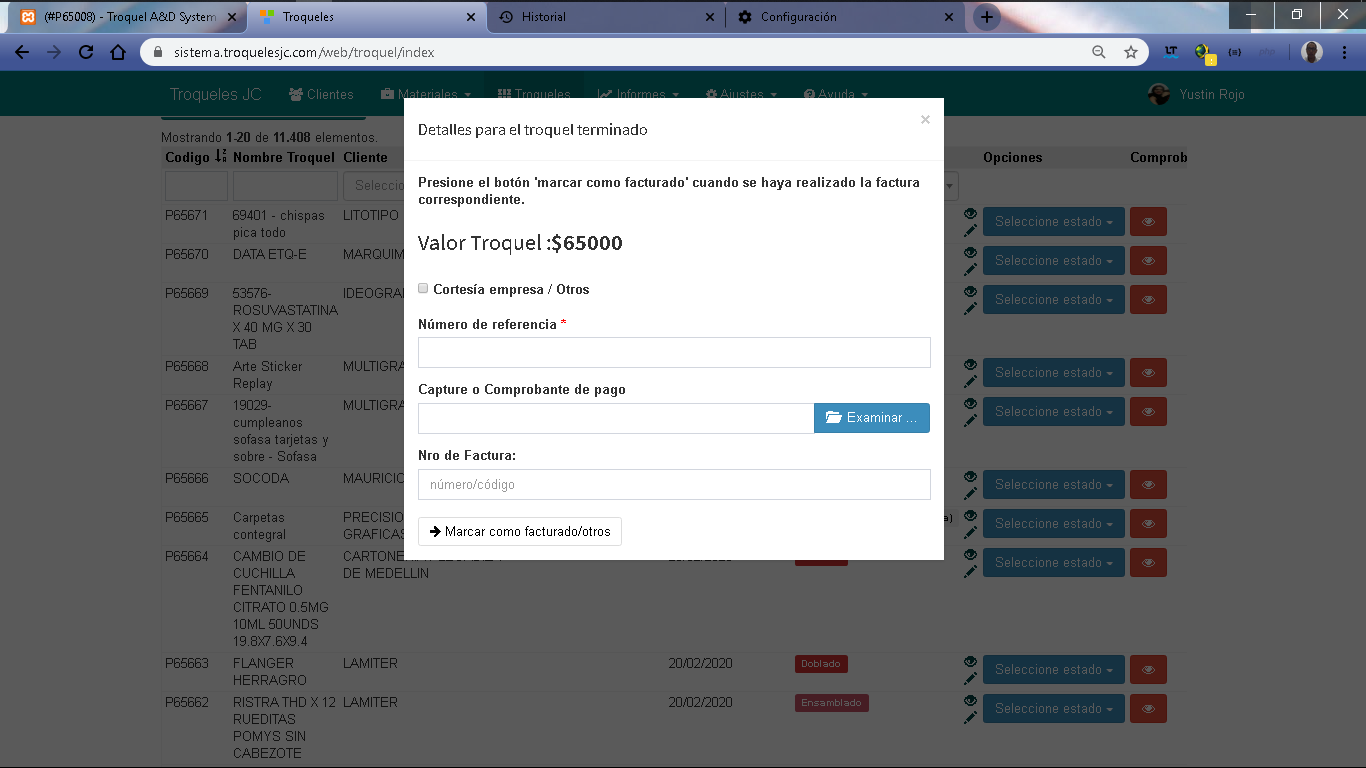Click the eye view icon for row P65671
The height and width of the screenshot is (768, 1366).
970,214
